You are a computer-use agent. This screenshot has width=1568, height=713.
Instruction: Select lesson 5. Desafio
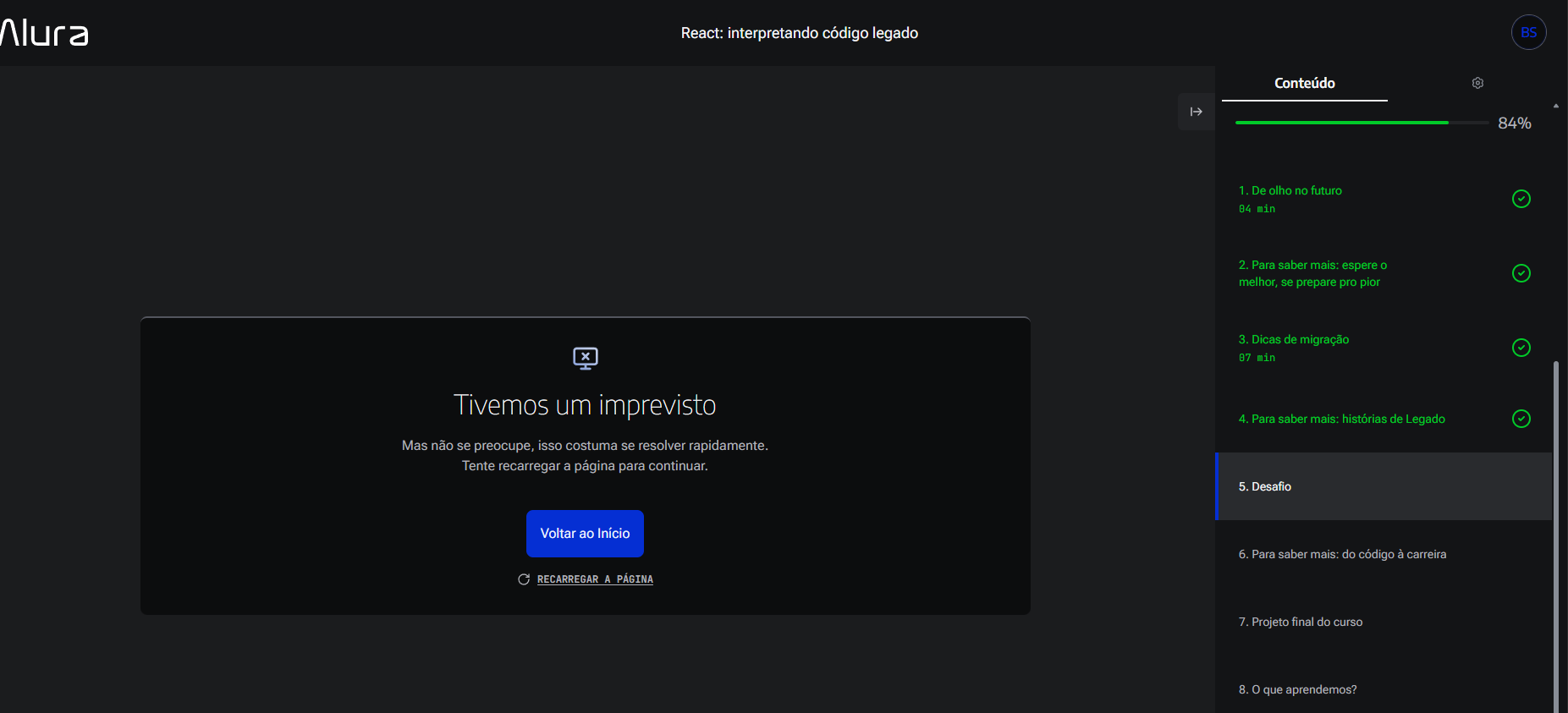pos(1384,486)
